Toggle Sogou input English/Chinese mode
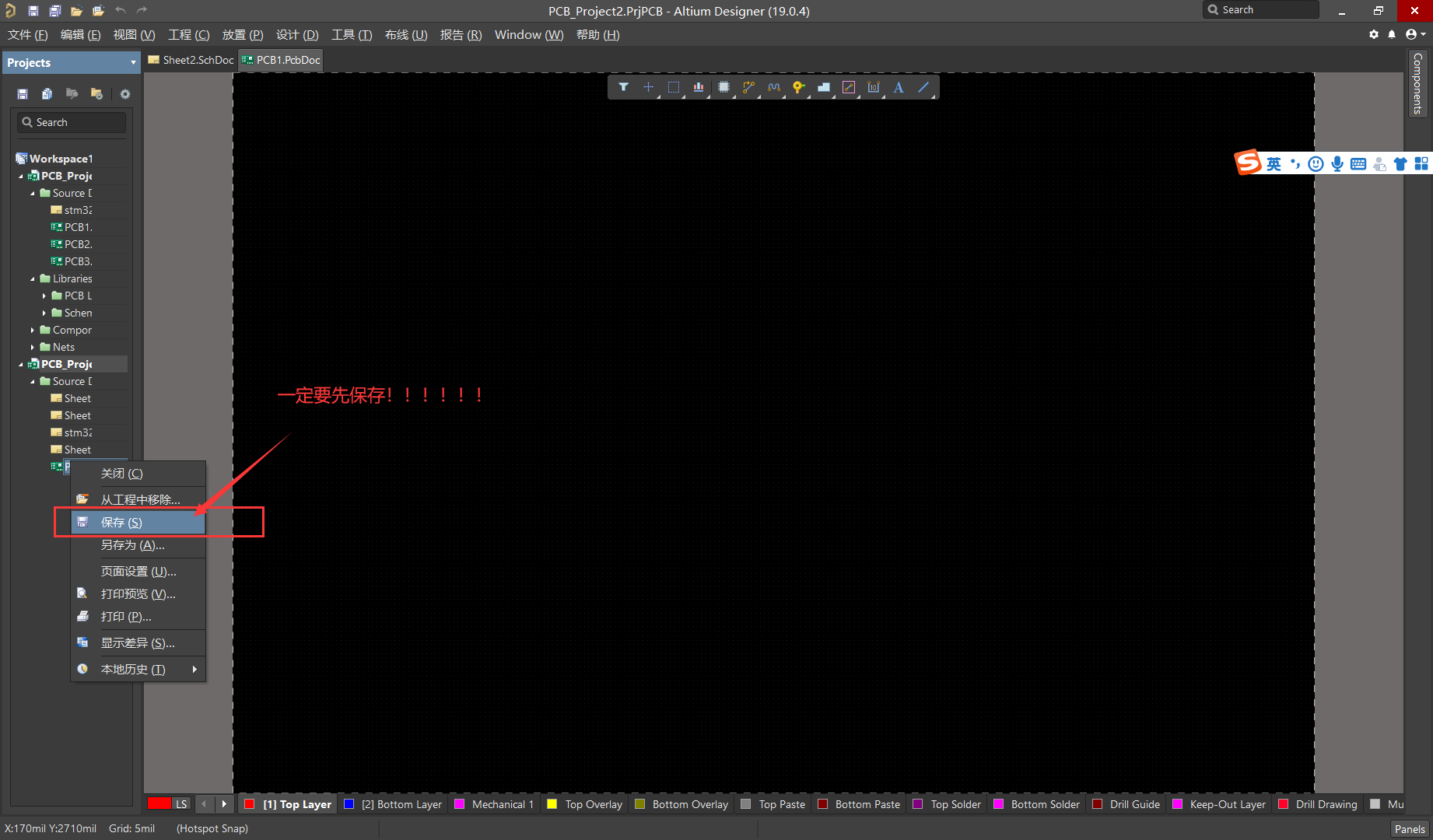Screen dimensions: 1433x840 click(x=1274, y=163)
